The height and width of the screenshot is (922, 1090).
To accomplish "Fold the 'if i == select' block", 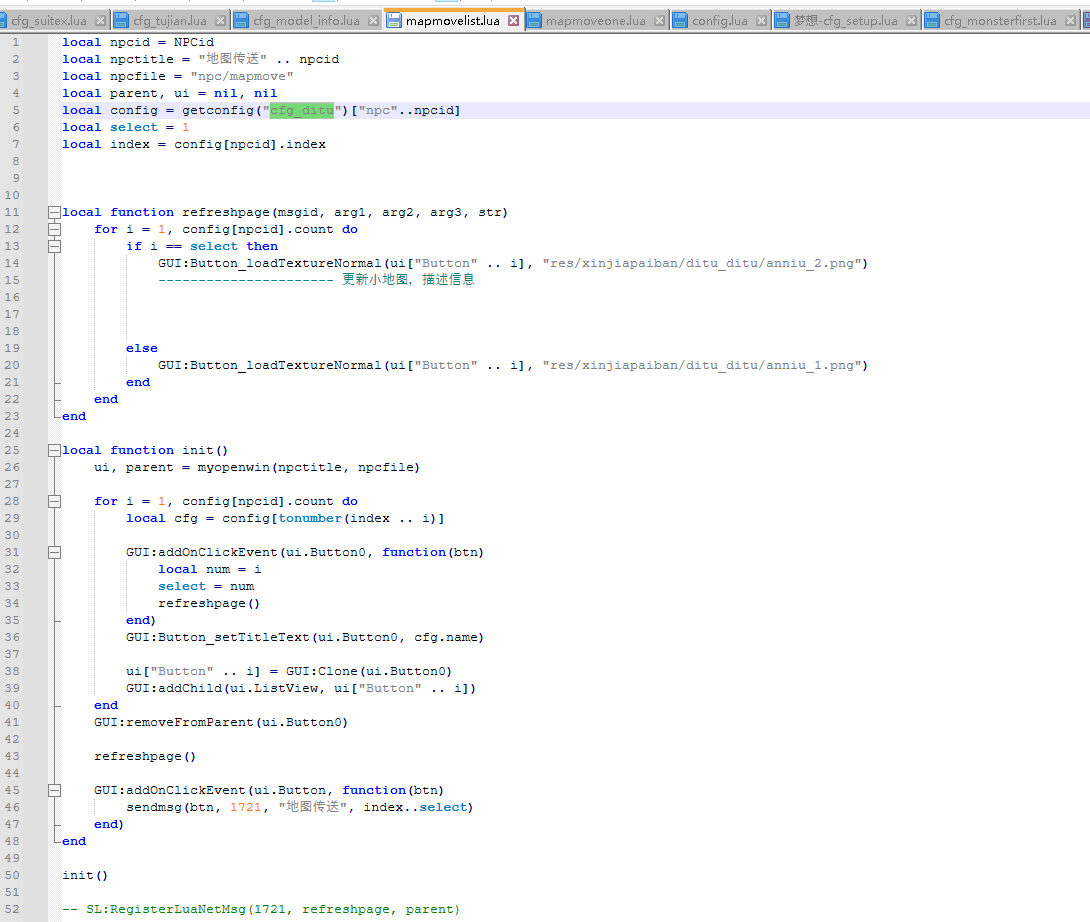I will pyautogui.click(x=54, y=246).
